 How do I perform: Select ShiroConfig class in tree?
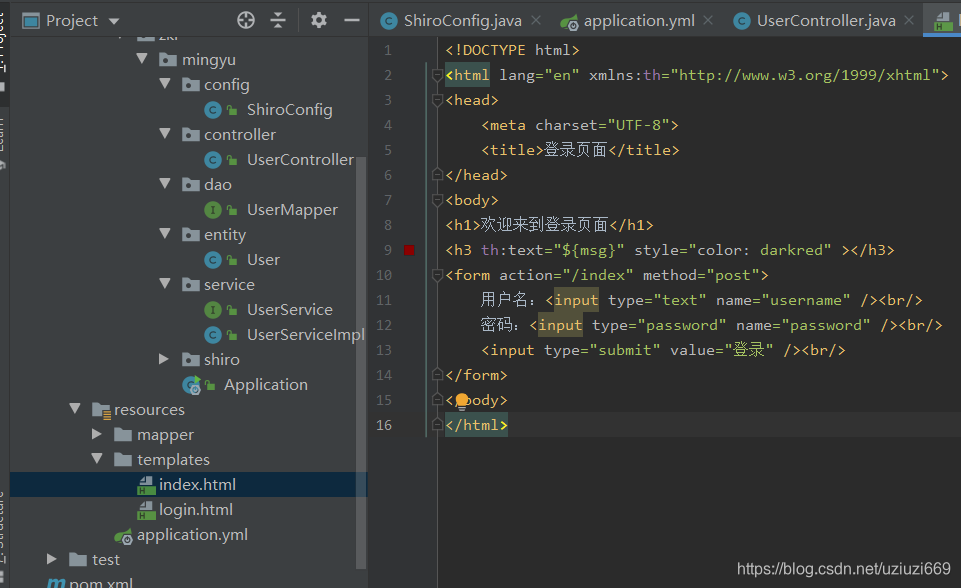[289, 110]
